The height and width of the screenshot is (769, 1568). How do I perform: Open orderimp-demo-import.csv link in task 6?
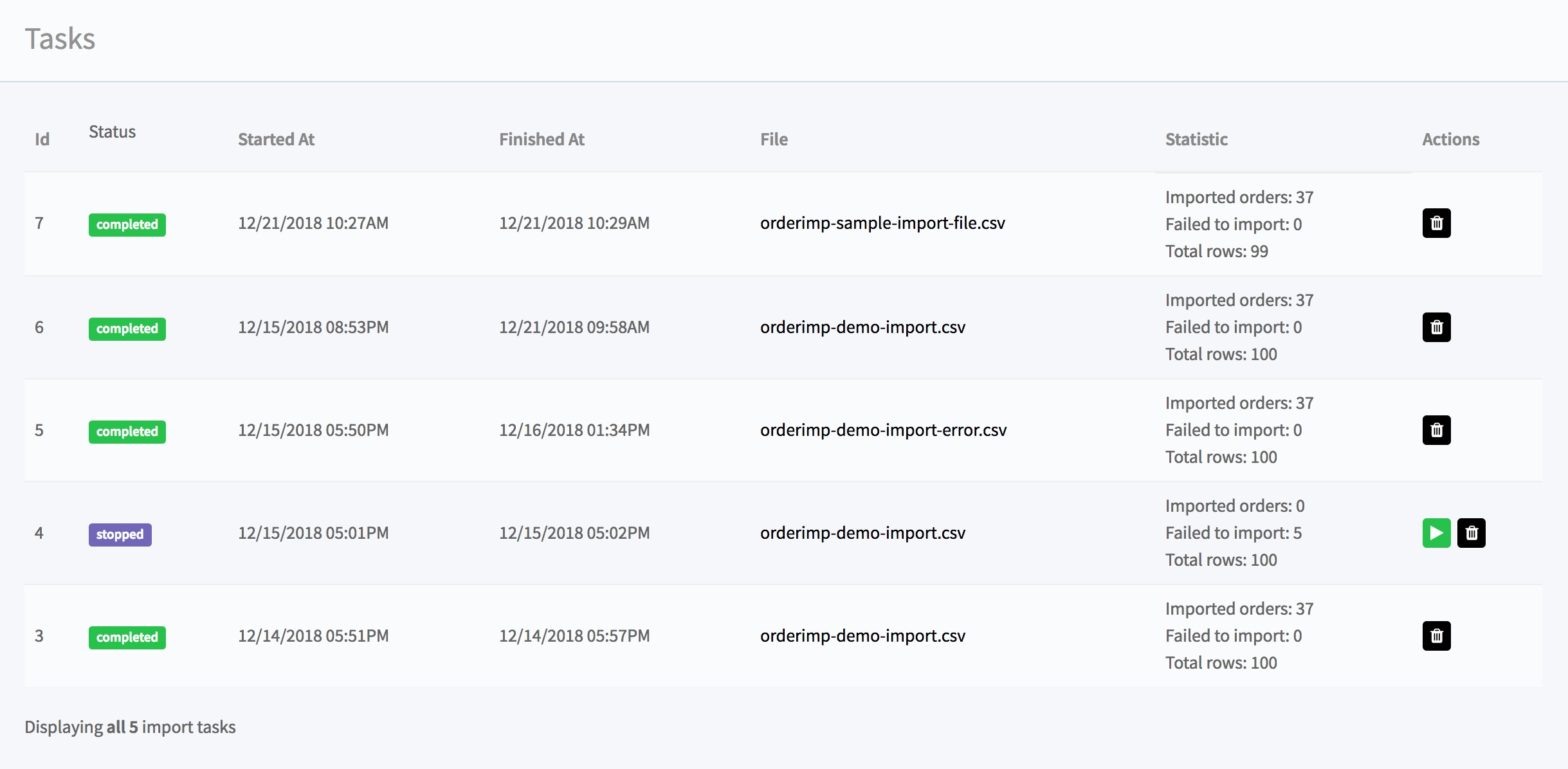(x=862, y=327)
